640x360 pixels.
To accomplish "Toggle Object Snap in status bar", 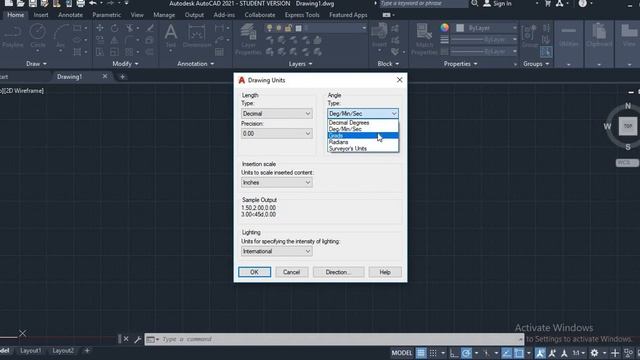I will click(519, 353).
